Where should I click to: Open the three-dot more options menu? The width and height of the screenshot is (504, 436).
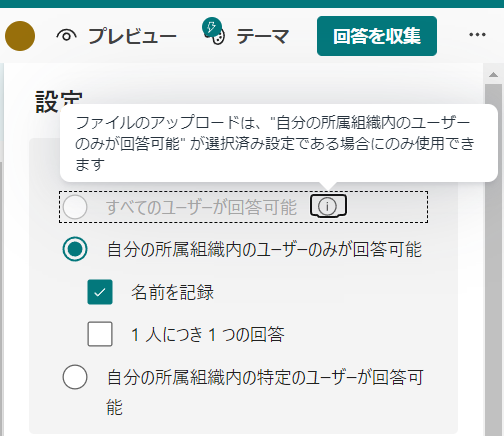click(x=477, y=35)
